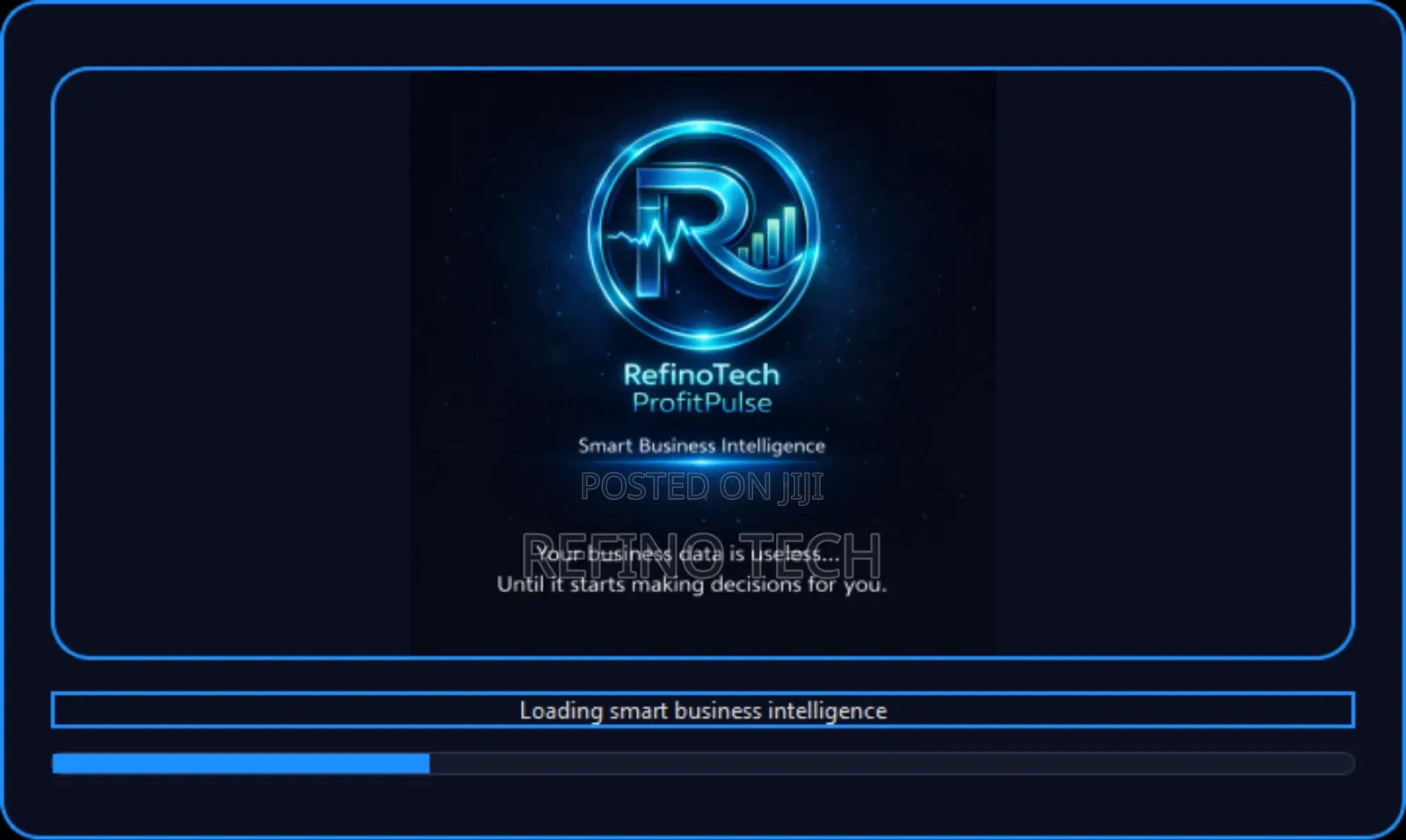Click the "ProfitPulse" product name text
Viewport: 1406px width, 840px height.
click(701, 402)
